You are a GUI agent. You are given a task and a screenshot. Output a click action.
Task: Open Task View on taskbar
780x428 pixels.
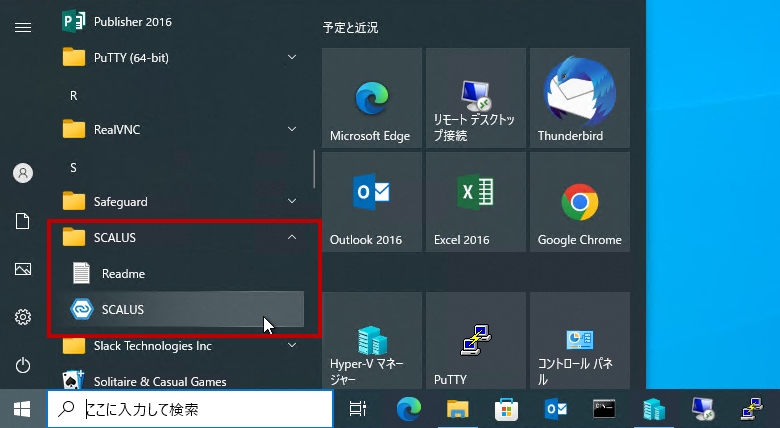pos(358,409)
